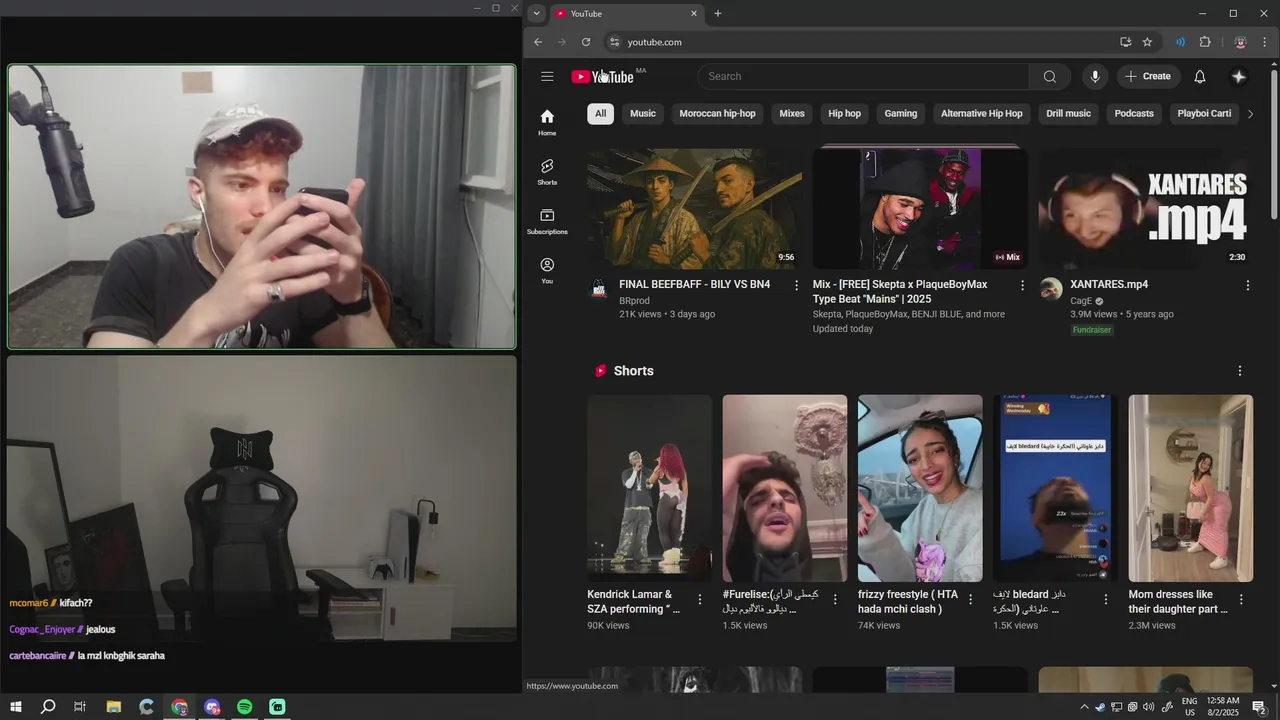View site information icon
This screenshot has width=1280, height=720.
[x=615, y=42]
